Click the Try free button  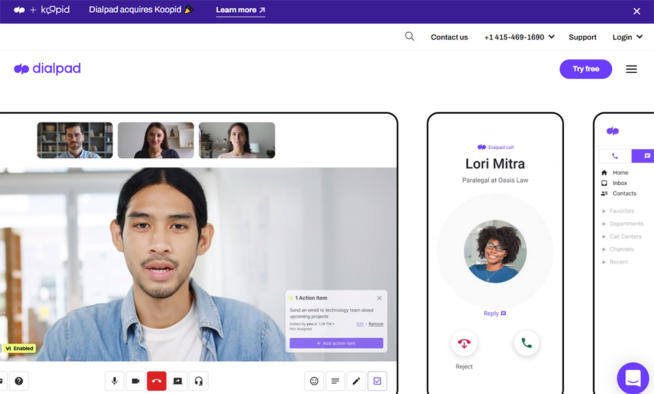pos(586,69)
